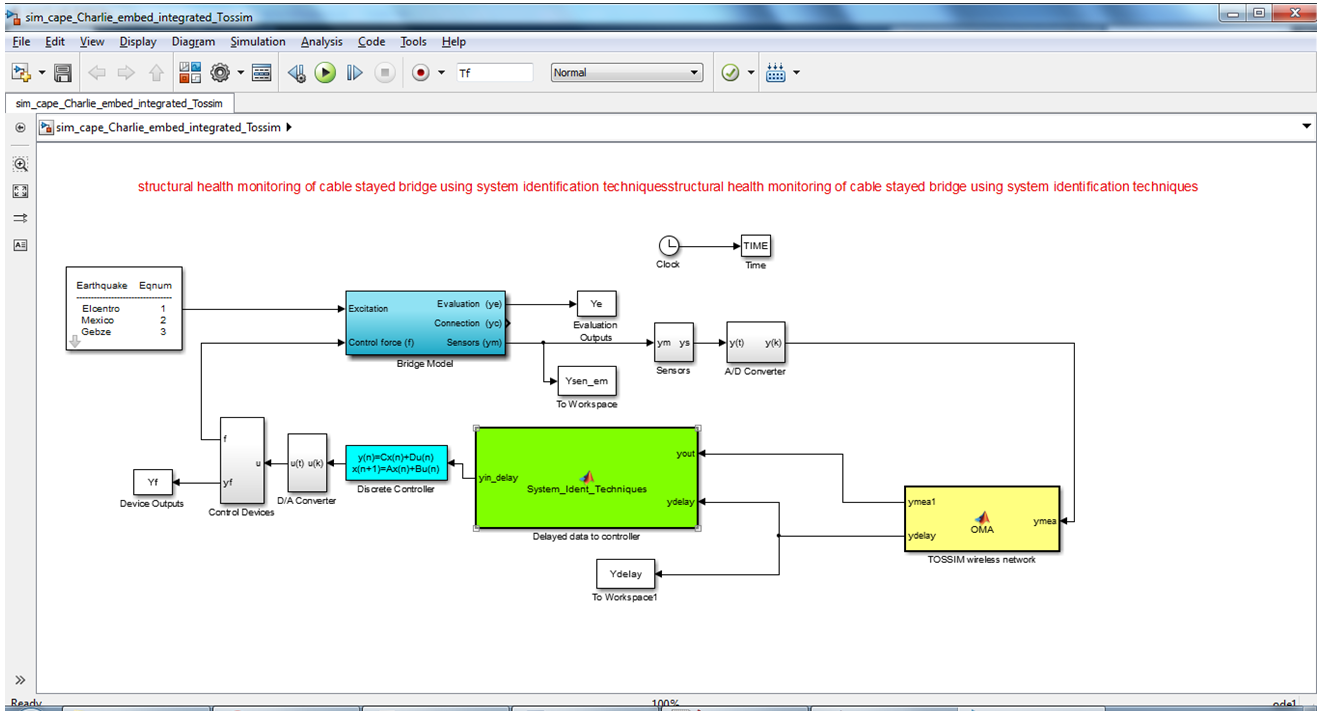
Task: Open the Diagram menu
Action: [x=193, y=42]
